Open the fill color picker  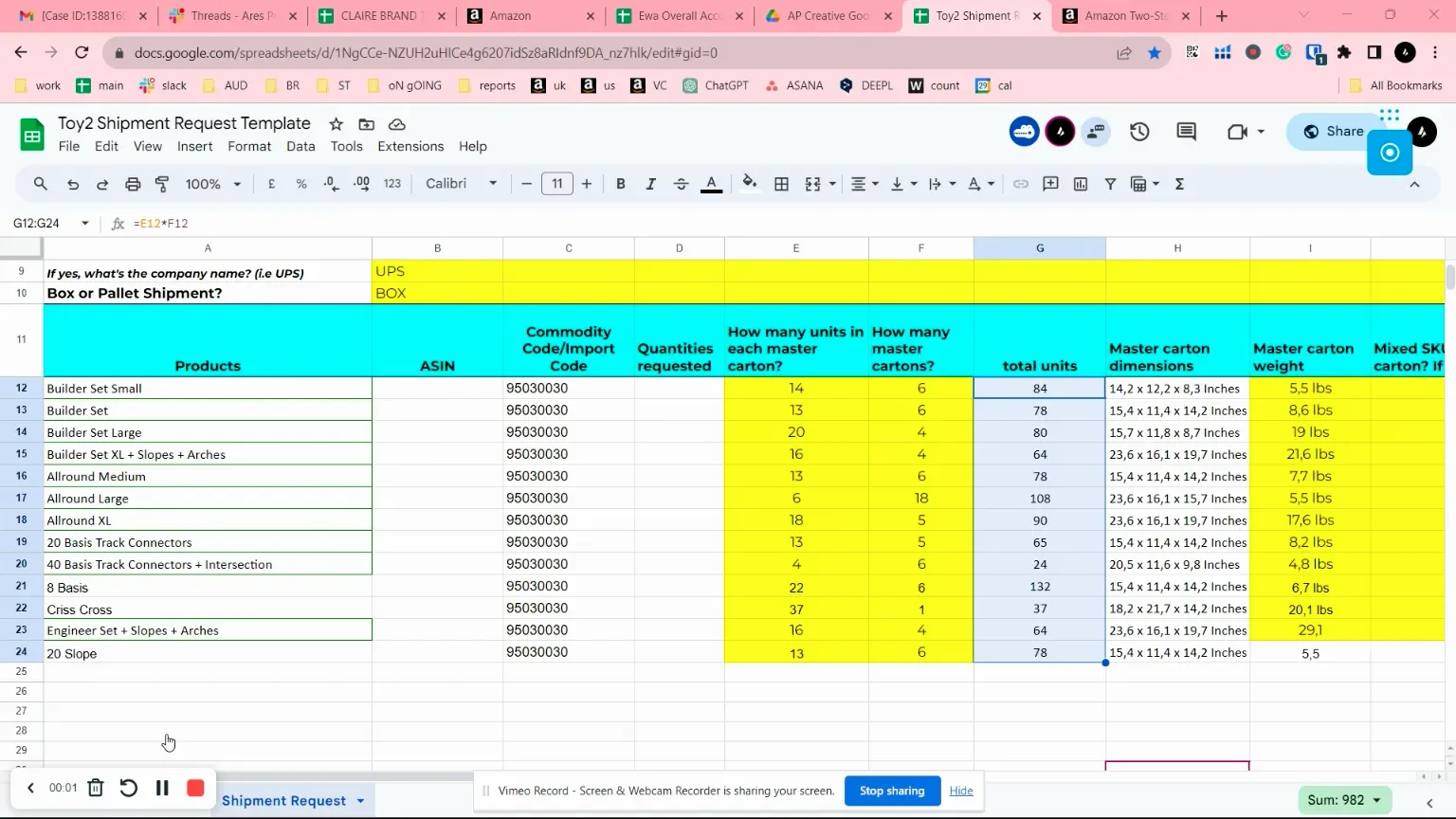(x=749, y=184)
